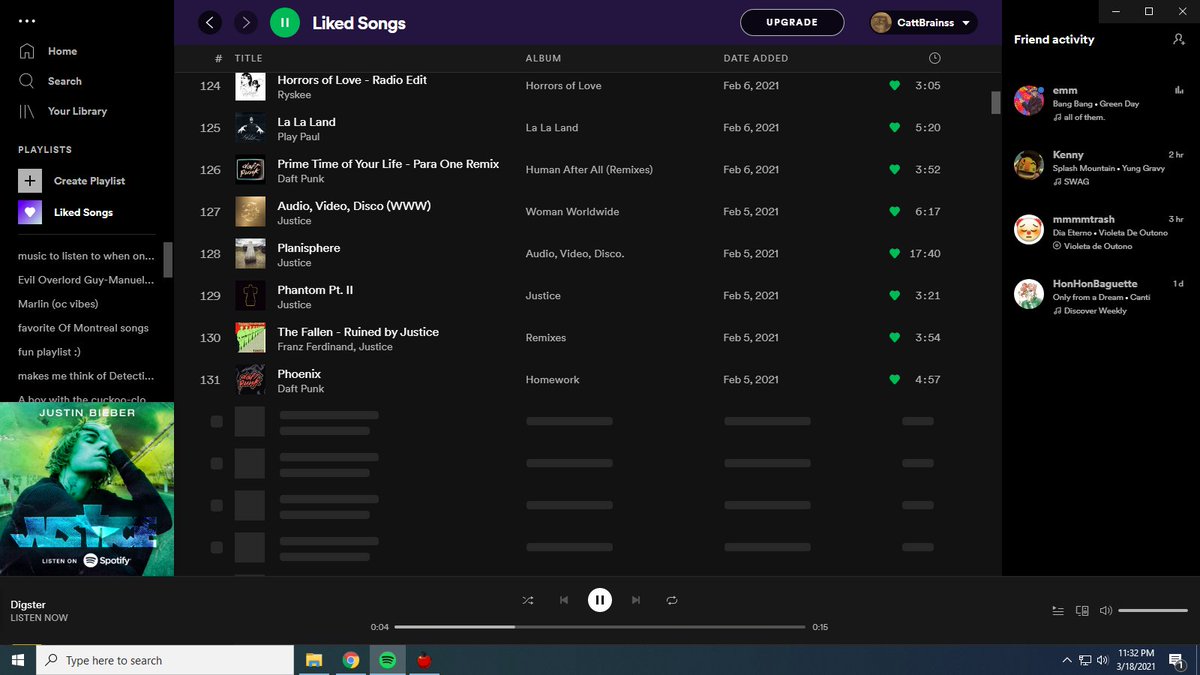Screen dimensions: 1200x675
Task: Open Kenny's friend avatar
Action: point(1029,165)
